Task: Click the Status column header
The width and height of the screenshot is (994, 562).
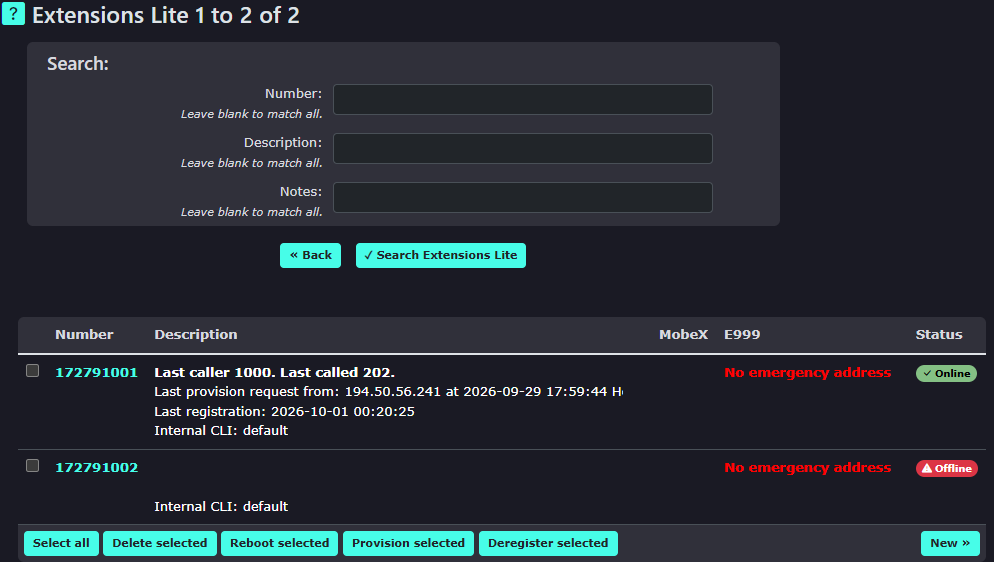Action: pyautogui.click(x=939, y=335)
